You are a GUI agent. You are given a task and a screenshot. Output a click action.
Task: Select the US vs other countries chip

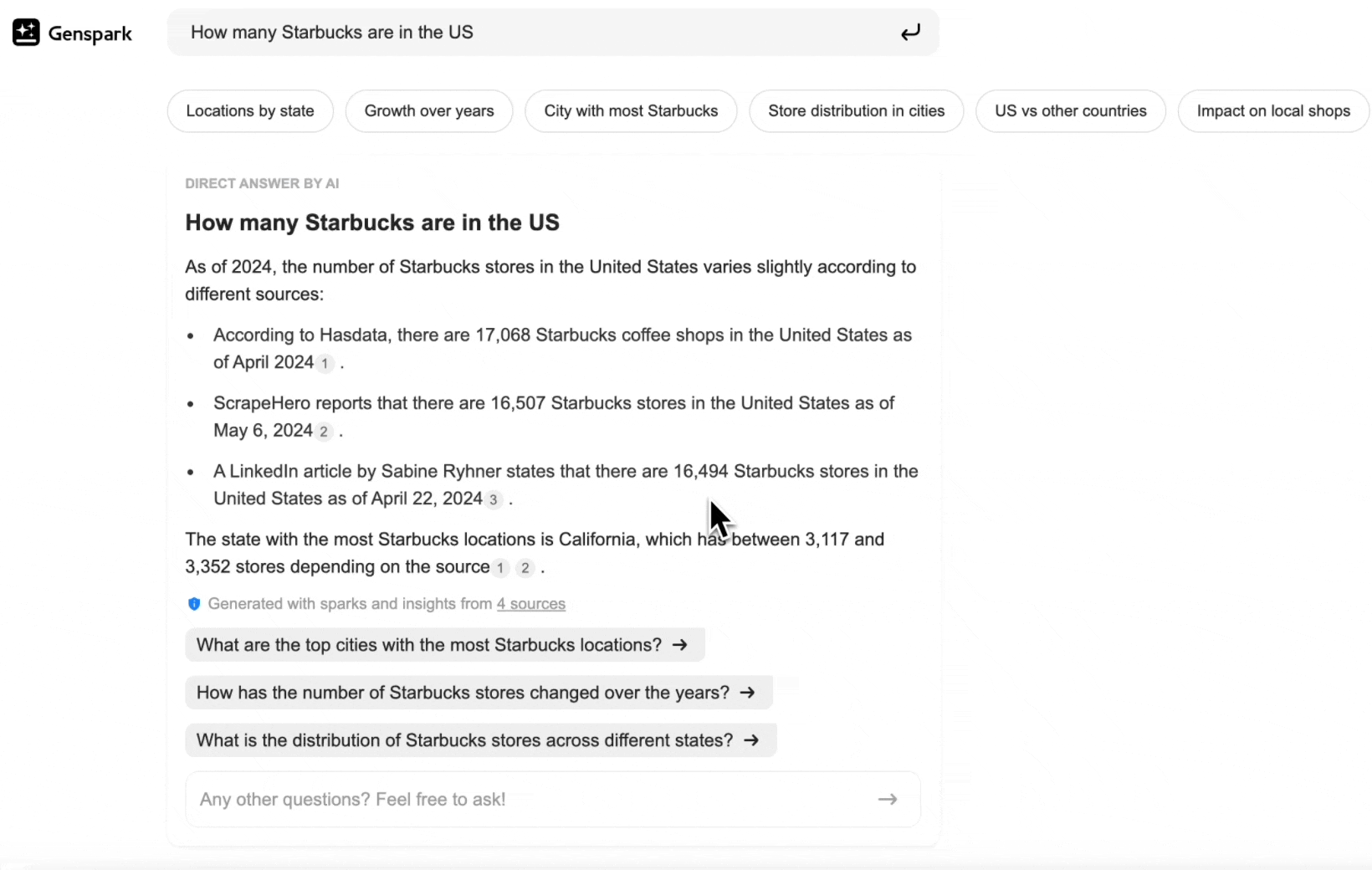point(1070,111)
